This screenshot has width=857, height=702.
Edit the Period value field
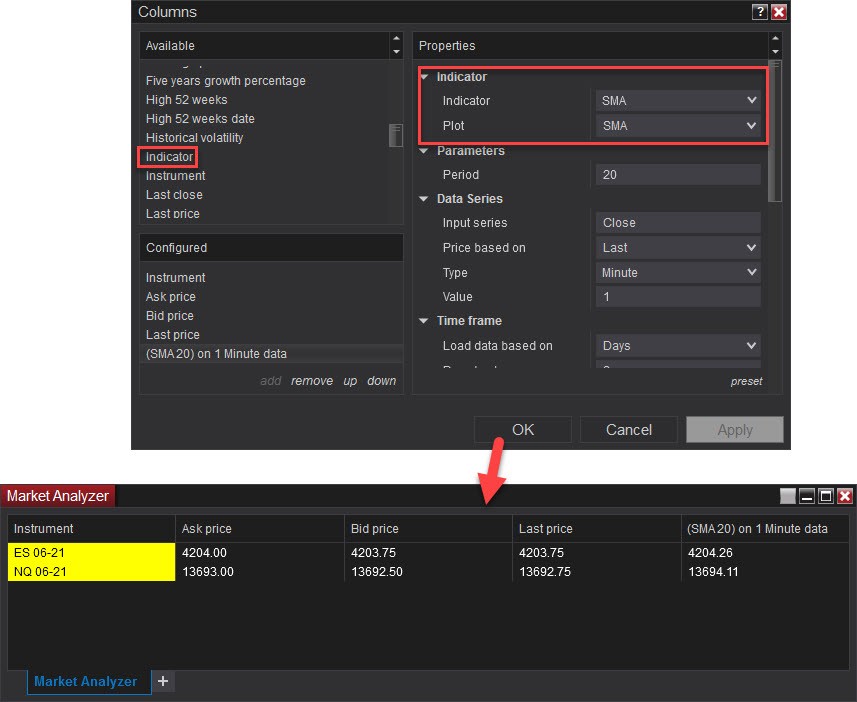point(678,174)
